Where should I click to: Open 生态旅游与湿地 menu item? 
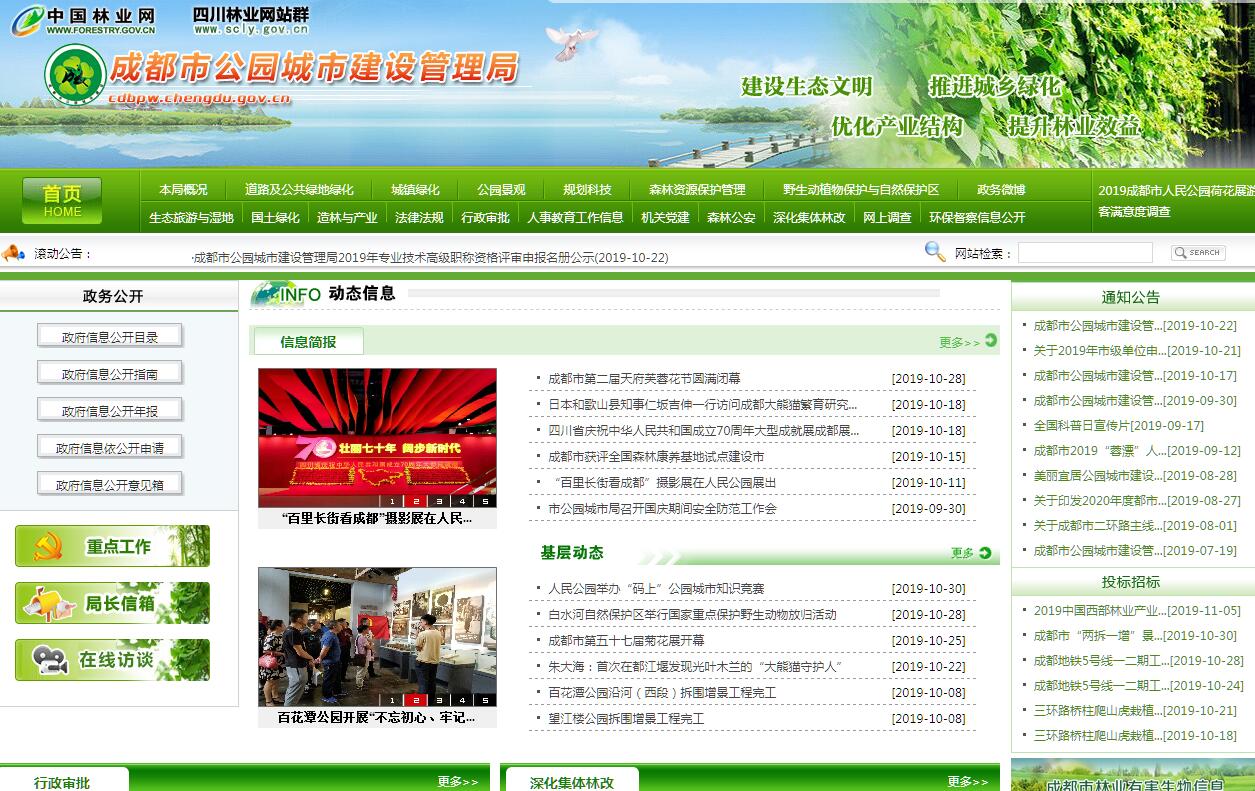coord(191,217)
